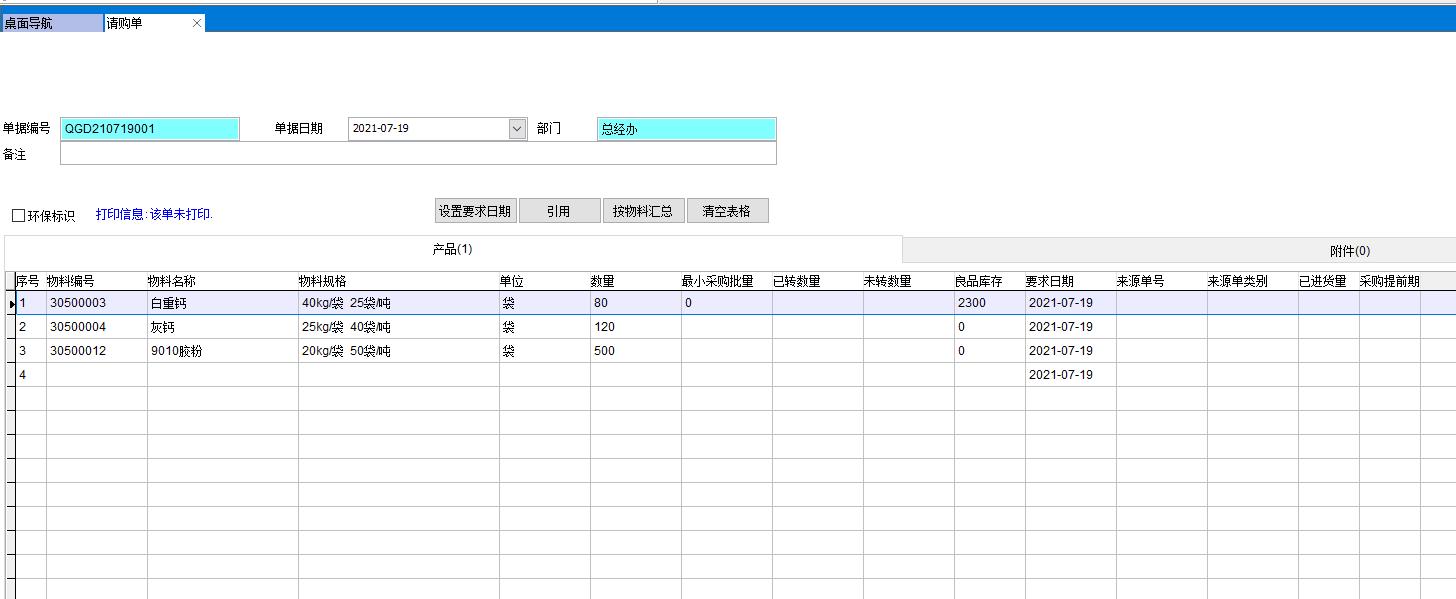Select the 请购单 tab
Image resolution: width=1456 pixels, height=599 pixels.
pos(145,23)
